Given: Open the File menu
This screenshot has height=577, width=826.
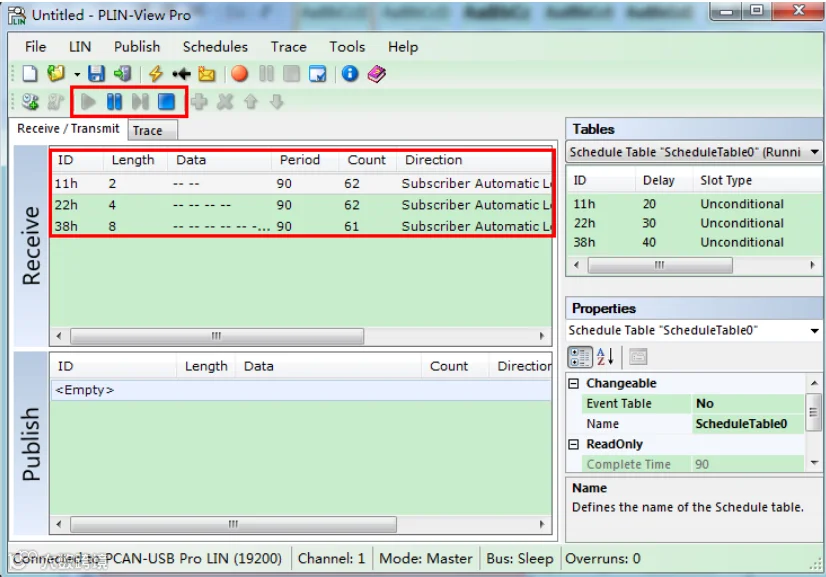Looking at the screenshot, I should click(35, 47).
